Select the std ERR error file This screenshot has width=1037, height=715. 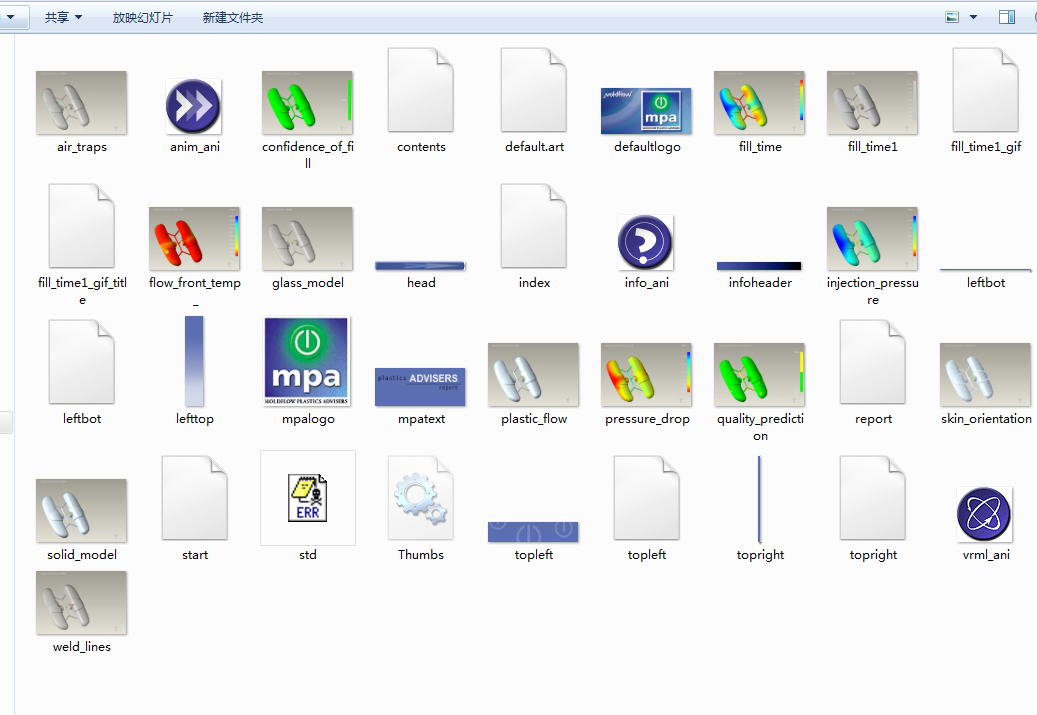[x=308, y=498]
